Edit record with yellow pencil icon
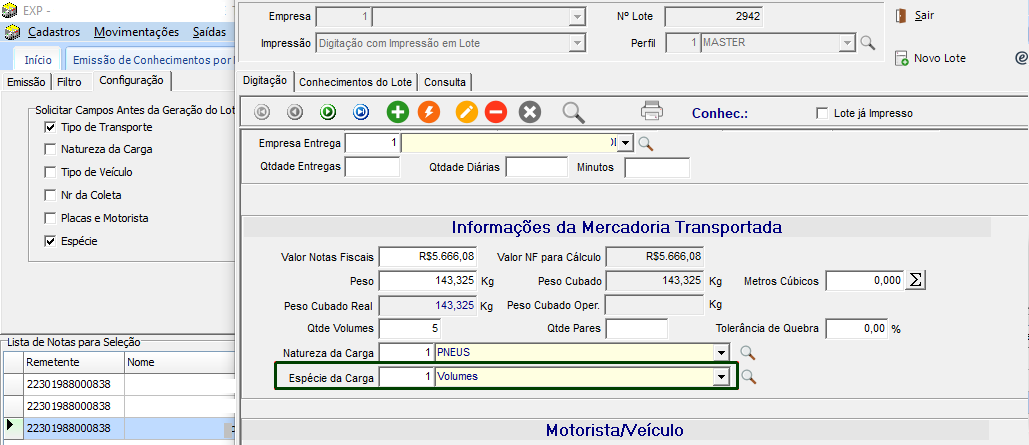This screenshot has height=445, width=1029. (x=467, y=112)
